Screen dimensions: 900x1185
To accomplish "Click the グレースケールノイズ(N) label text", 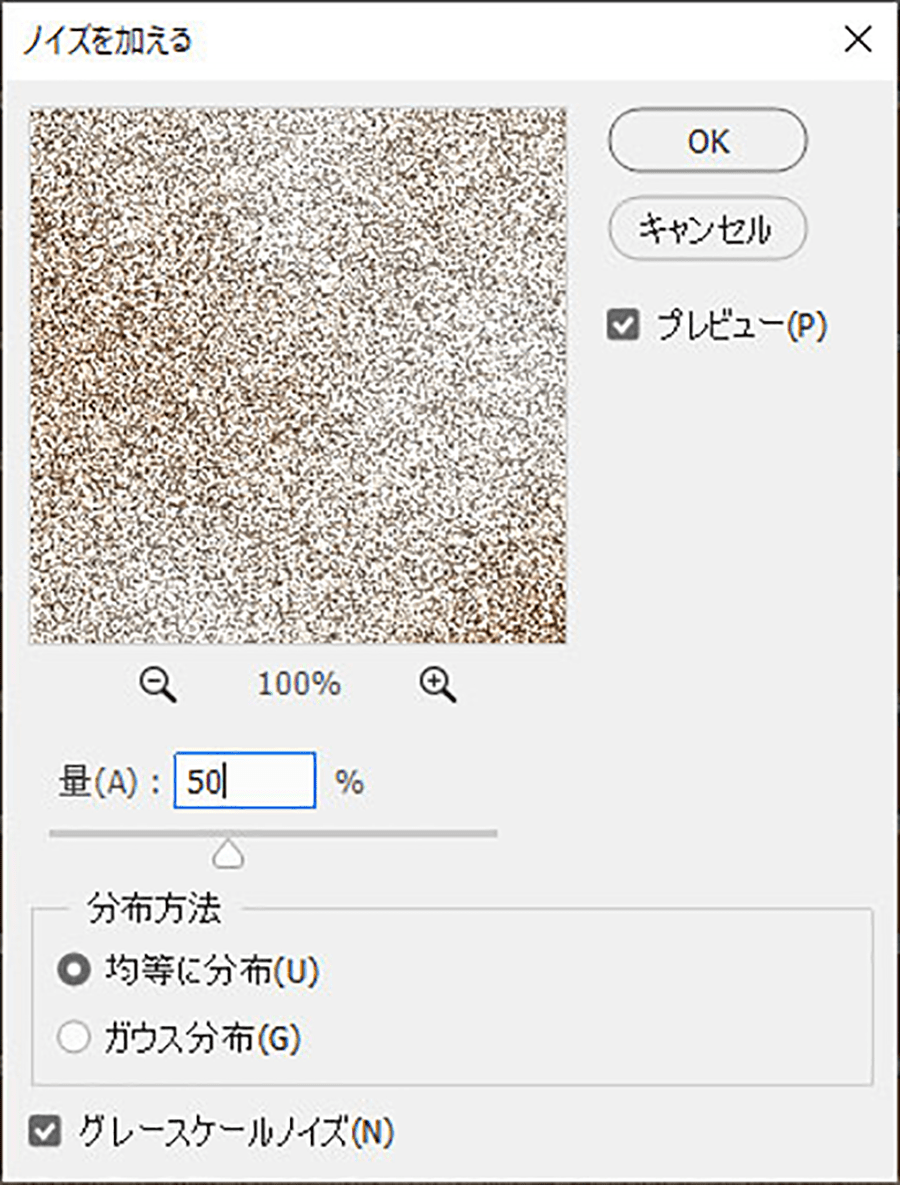I will tap(236, 1132).
